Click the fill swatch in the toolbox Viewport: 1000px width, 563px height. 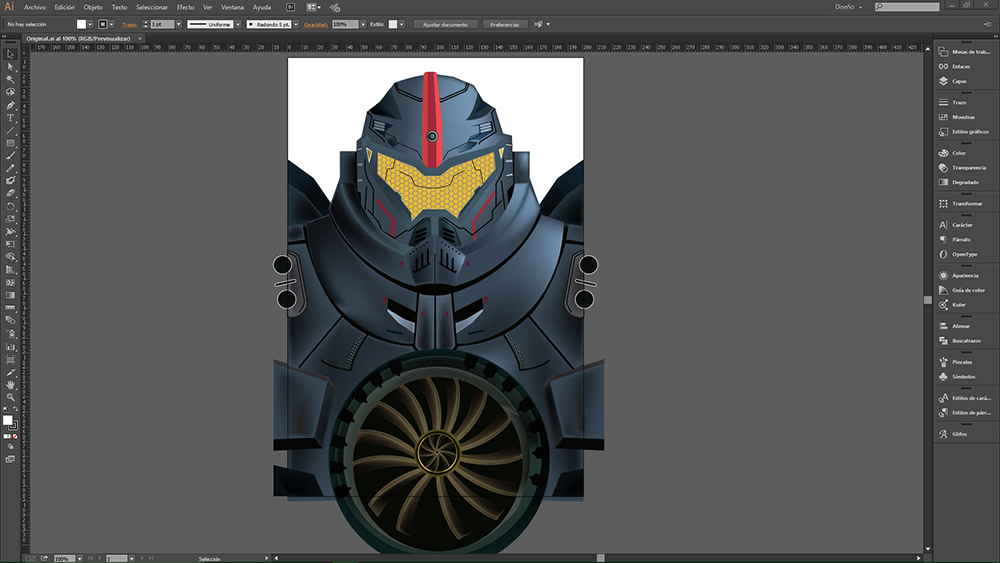(x=8, y=420)
